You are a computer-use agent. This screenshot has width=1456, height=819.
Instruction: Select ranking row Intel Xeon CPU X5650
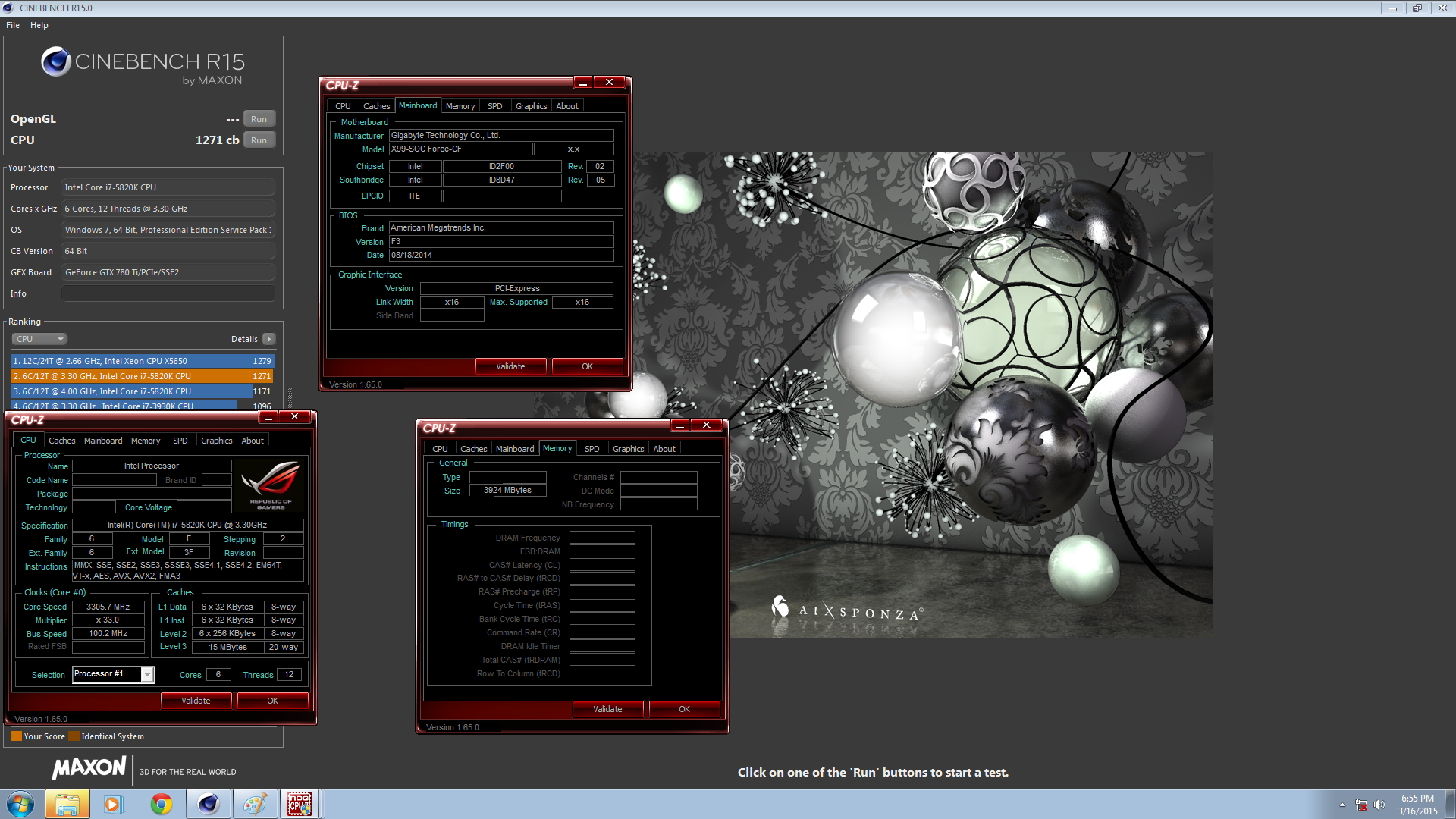[x=142, y=361]
